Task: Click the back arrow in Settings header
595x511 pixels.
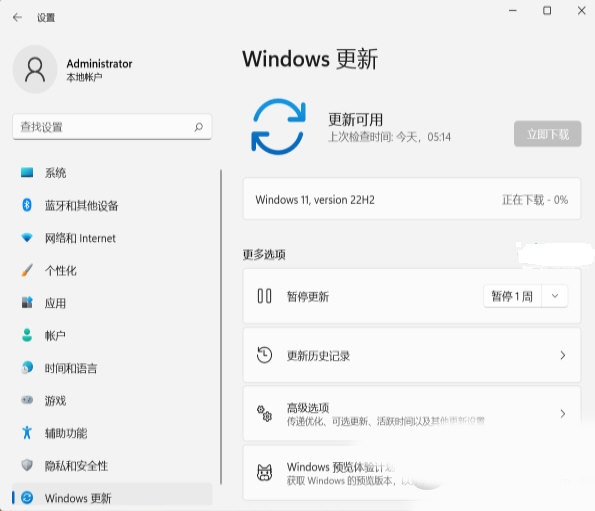Action: [17, 17]
